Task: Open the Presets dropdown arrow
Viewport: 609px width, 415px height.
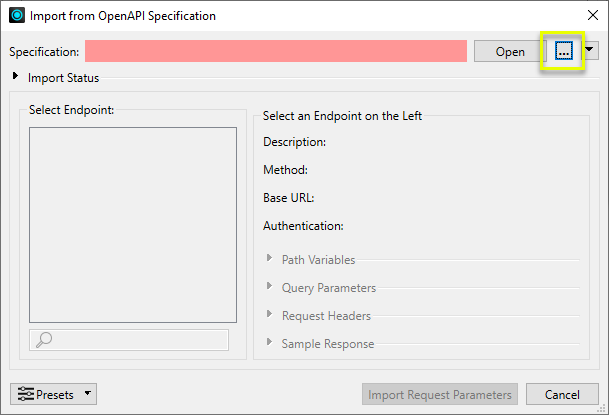Action: click(x=88, y=394)
